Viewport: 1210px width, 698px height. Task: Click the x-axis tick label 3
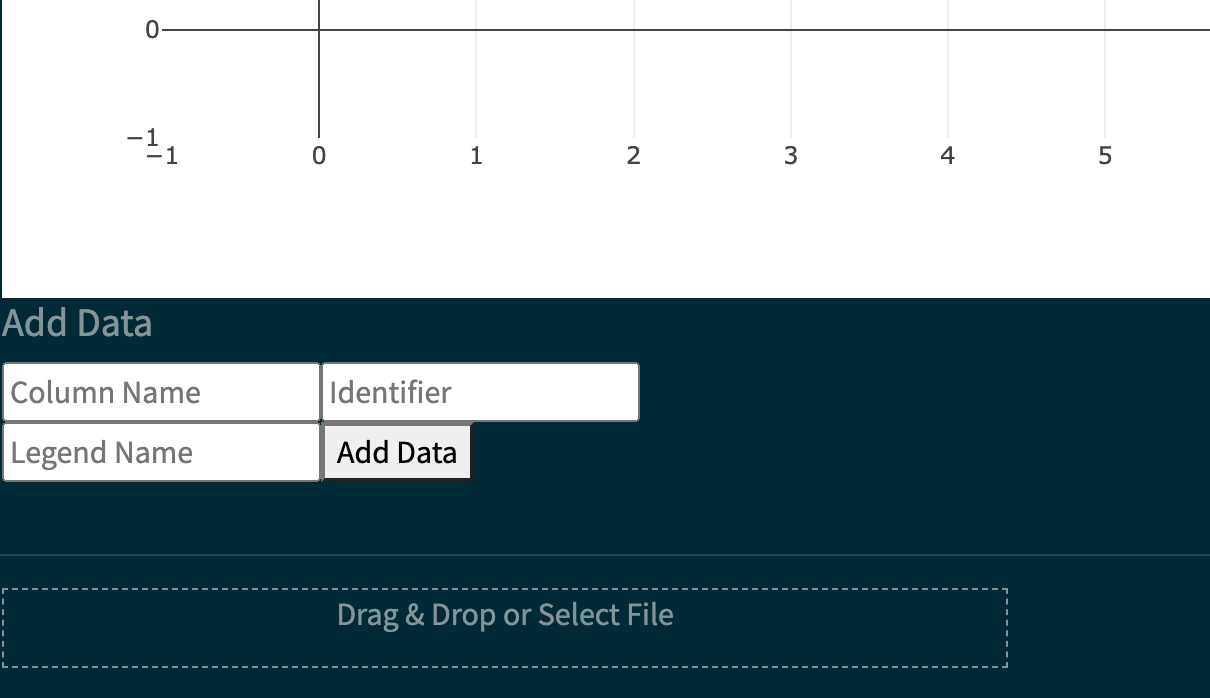tap(790, 156)
